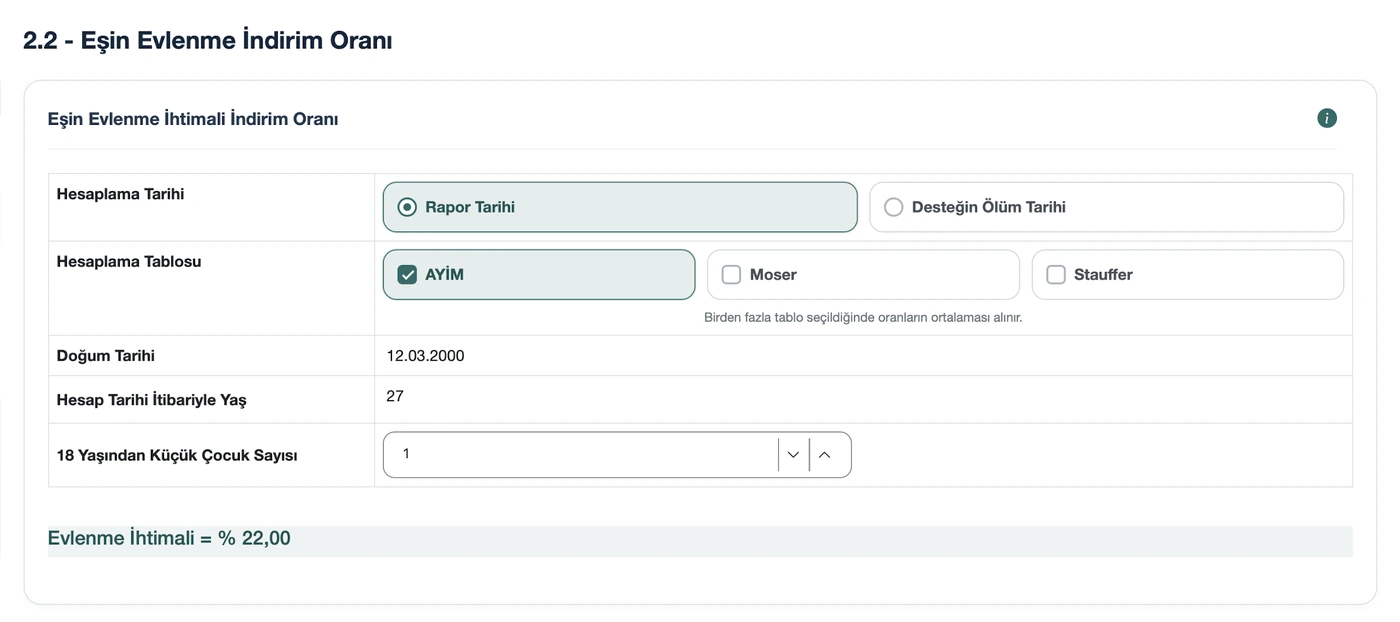The width and height of the screenshot is (1400, 622).
Task: Open the info icon for Evlenme İhtimali
Action: (x=1327, y=119)
